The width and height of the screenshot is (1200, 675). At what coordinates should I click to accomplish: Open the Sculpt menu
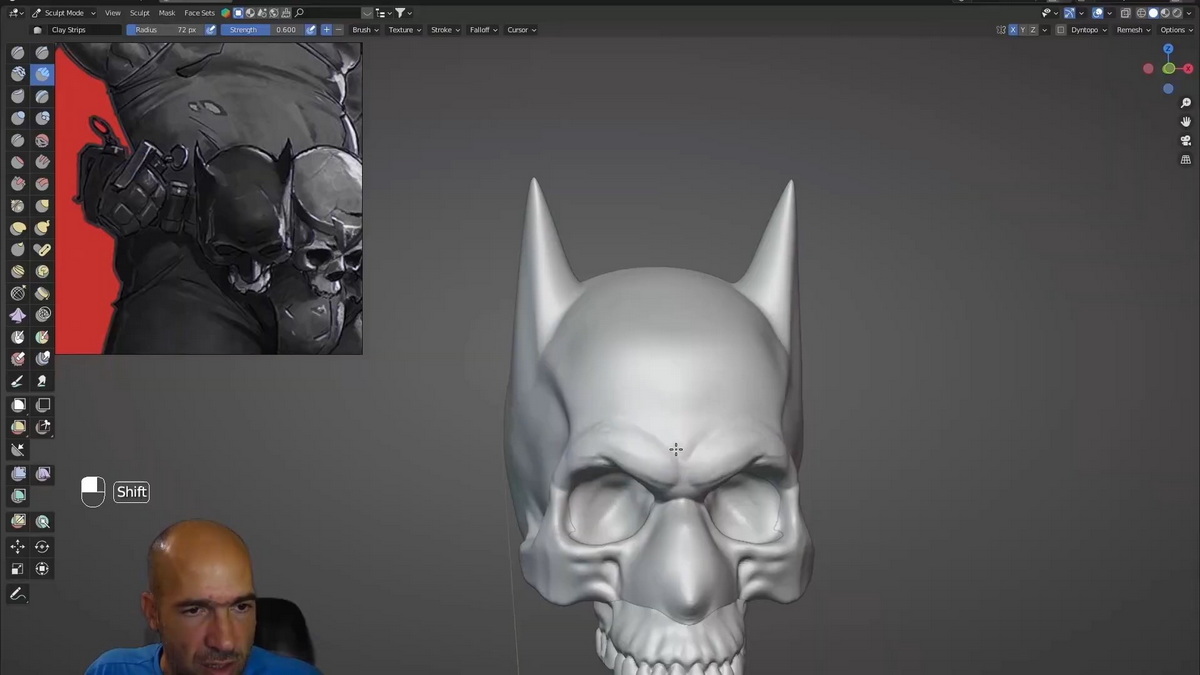(140, 13)
